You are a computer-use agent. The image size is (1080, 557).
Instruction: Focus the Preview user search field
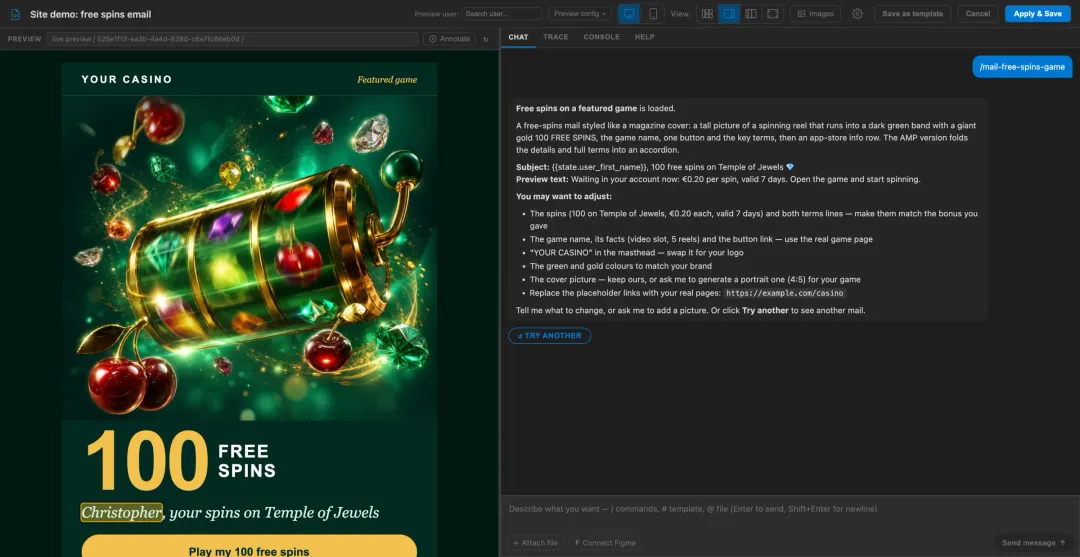tap(501, 14)
